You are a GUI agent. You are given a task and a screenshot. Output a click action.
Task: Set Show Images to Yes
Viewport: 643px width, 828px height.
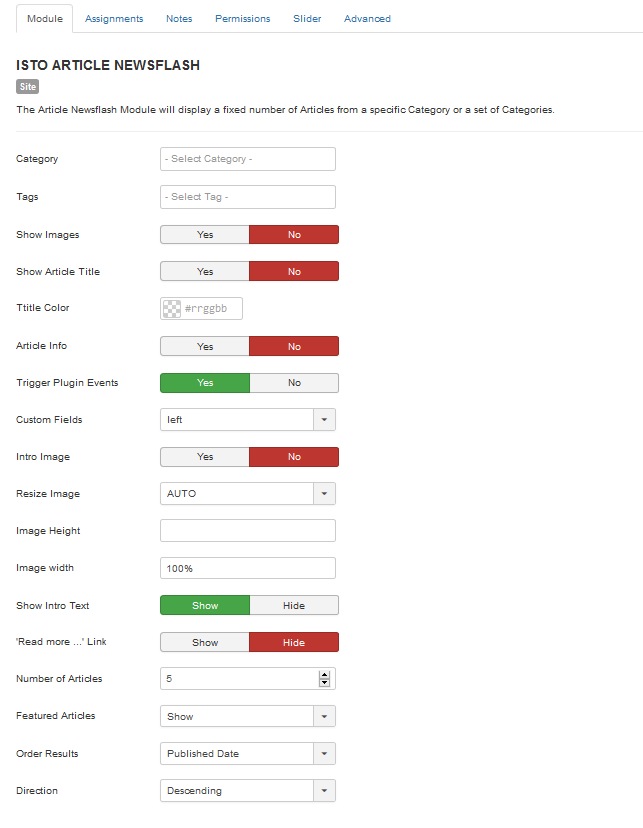pos(205,234)
